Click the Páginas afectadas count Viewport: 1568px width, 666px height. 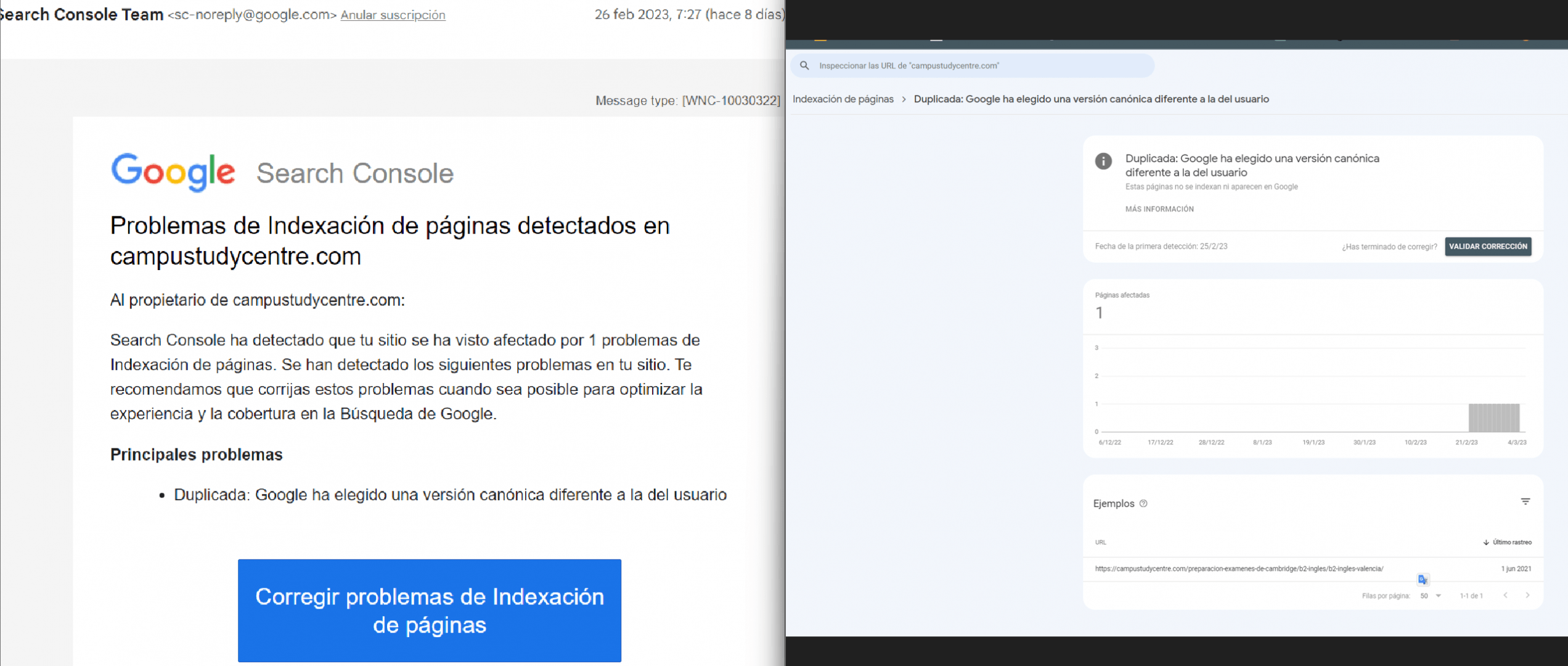[1099, 313]
